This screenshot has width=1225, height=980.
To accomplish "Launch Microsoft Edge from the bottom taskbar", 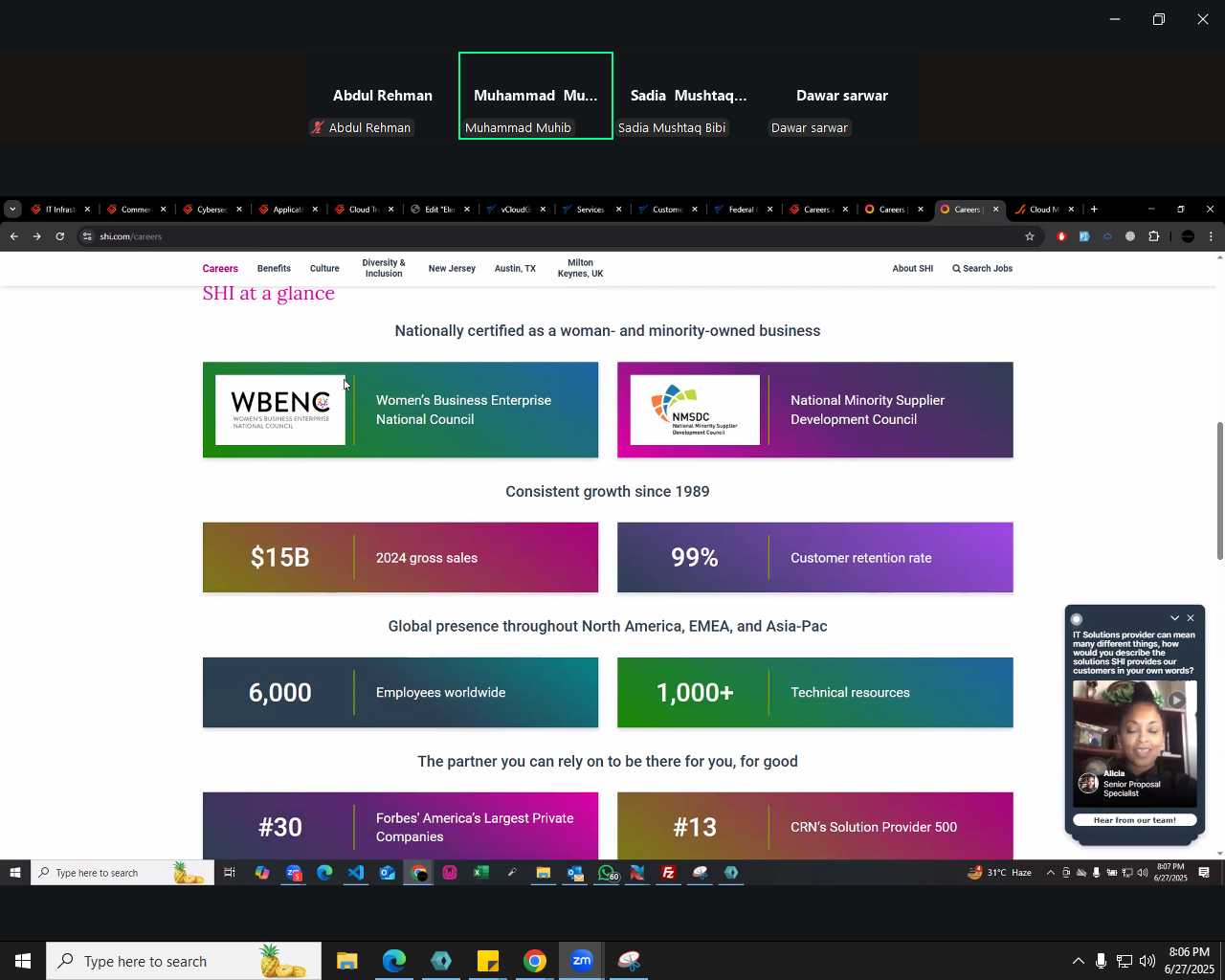I will click(394, 961).
